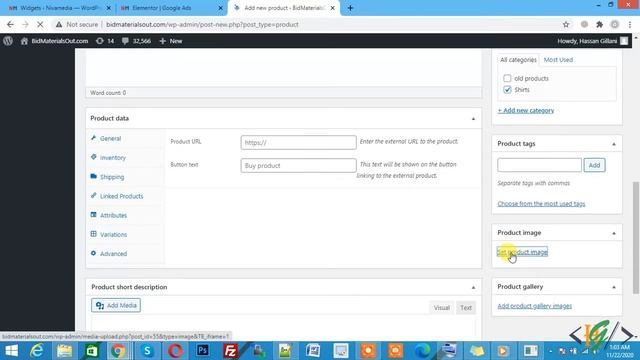Open the Howdy, Hassan Gillani profile
This screenshot has height=360, width=640.
coord(592,41)
